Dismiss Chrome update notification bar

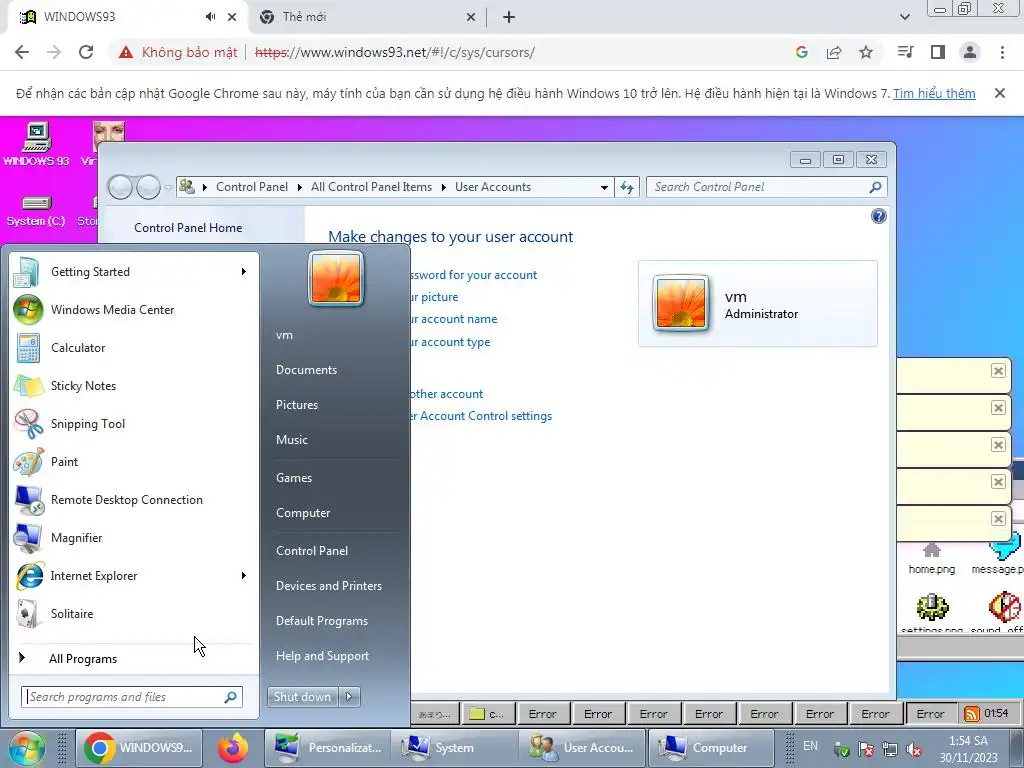click(x=999, y=93)
